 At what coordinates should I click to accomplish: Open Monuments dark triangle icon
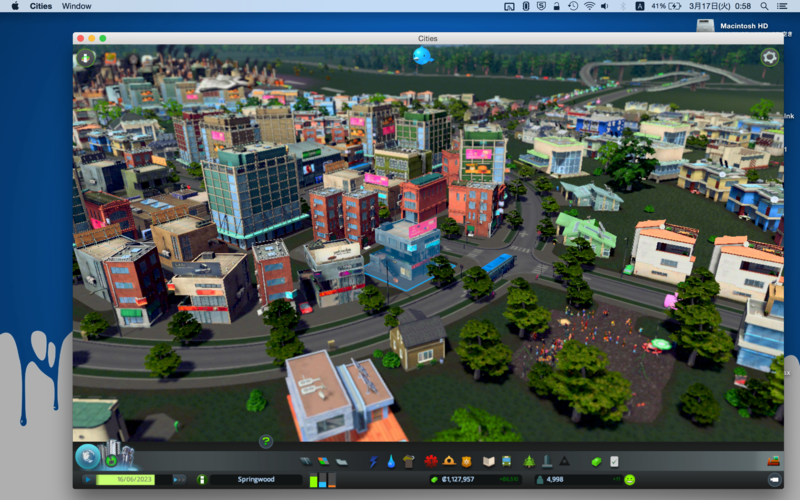(564, 461)
